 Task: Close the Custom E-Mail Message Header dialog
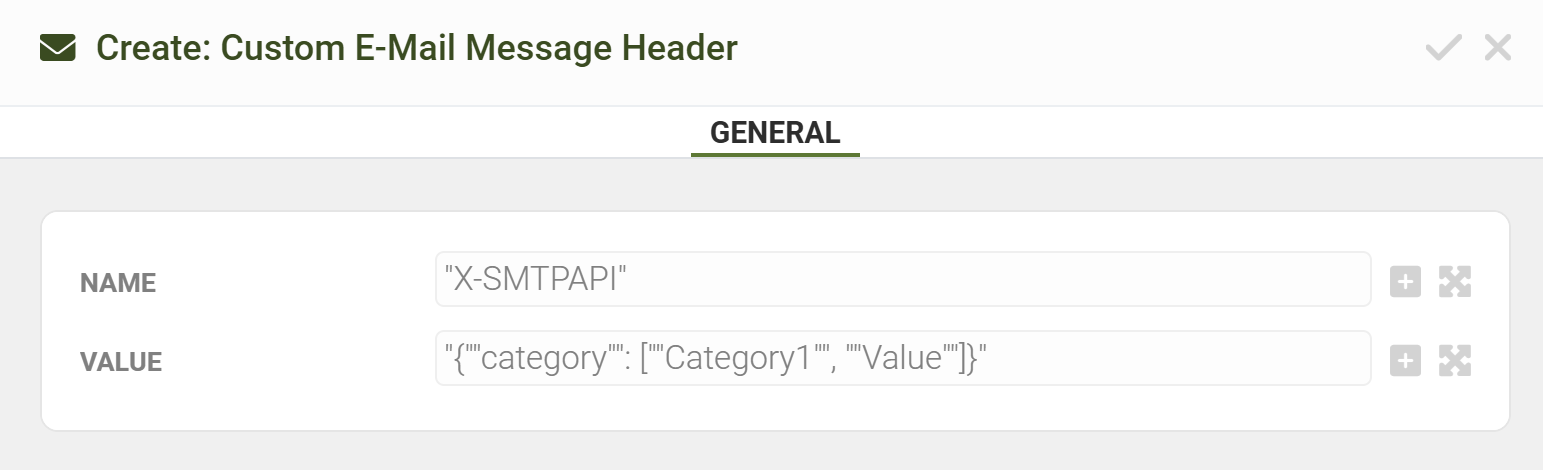tap(1497, 48)
